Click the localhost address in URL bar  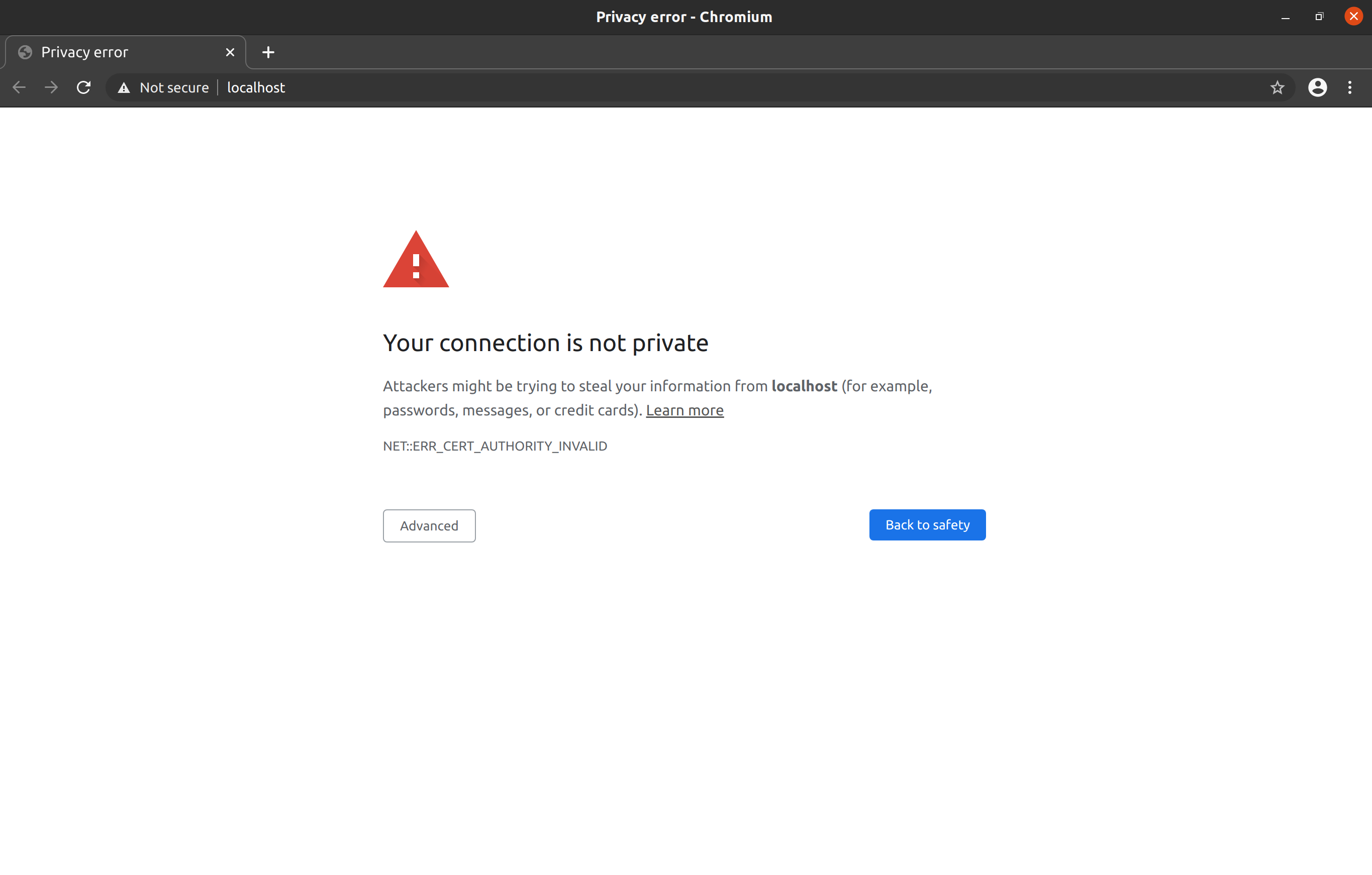point(256,88)
